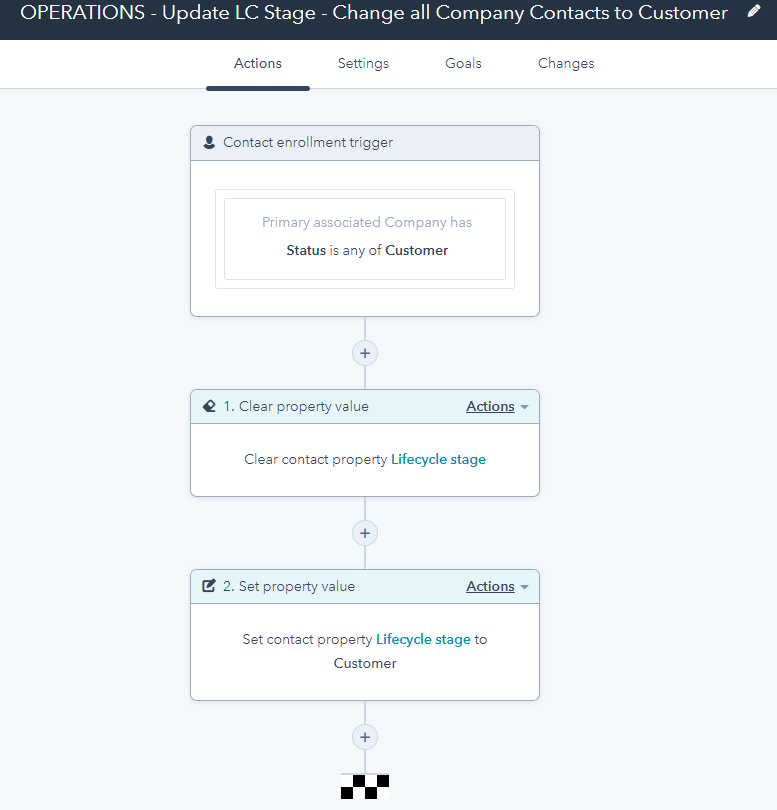Click the Set property value pencil icon
Screen dimensions: 777x810
(x=210, y=586)
